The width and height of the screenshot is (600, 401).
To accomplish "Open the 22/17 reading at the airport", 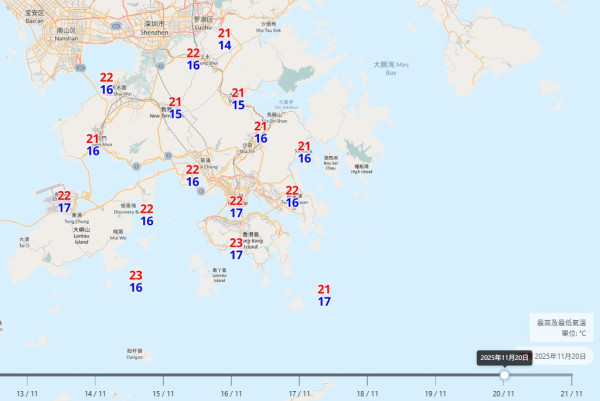I will [x=64, y=202].
